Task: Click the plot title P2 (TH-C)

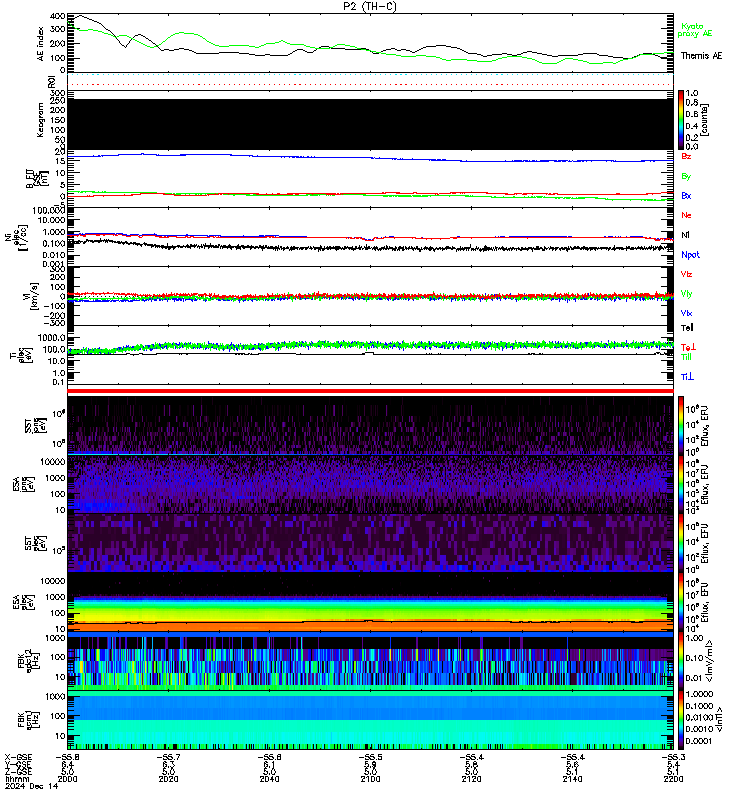Action: (369, 6)
